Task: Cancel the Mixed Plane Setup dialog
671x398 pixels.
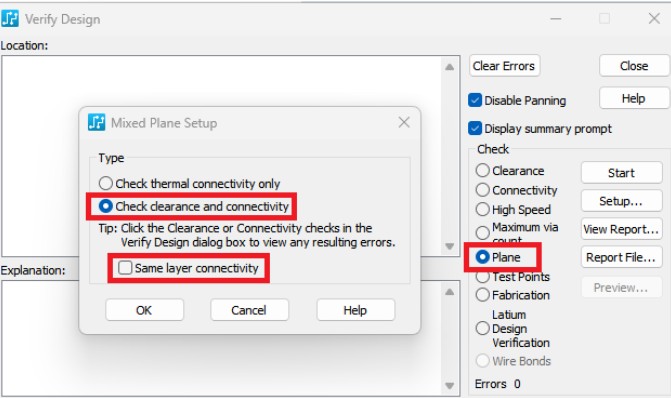Action: [249, 310]
